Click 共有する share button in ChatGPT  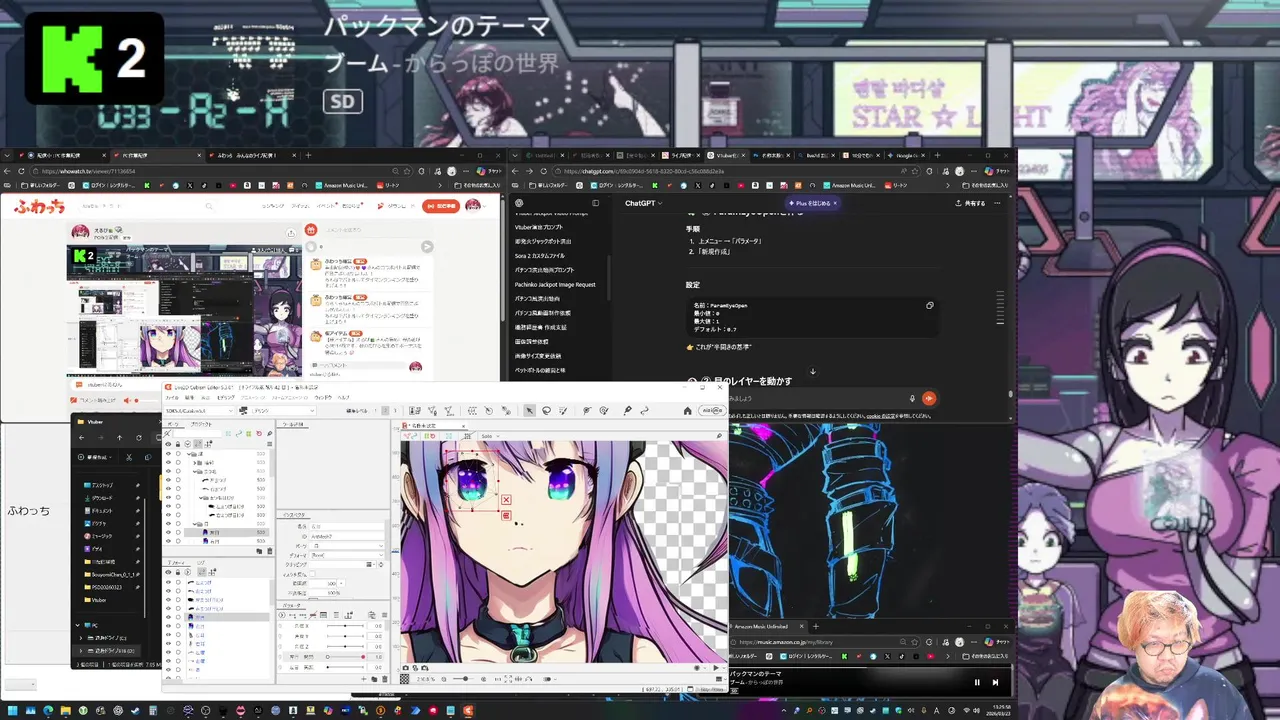tap(970, 203)
